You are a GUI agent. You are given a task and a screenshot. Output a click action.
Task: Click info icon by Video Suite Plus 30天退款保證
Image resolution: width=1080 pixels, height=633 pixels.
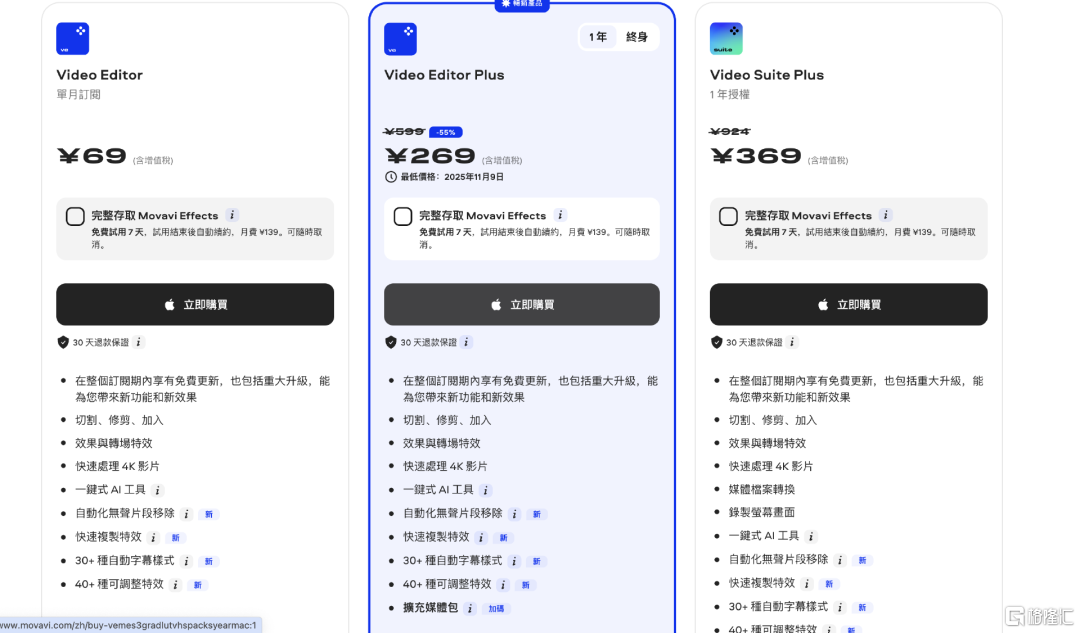point(793,342)
